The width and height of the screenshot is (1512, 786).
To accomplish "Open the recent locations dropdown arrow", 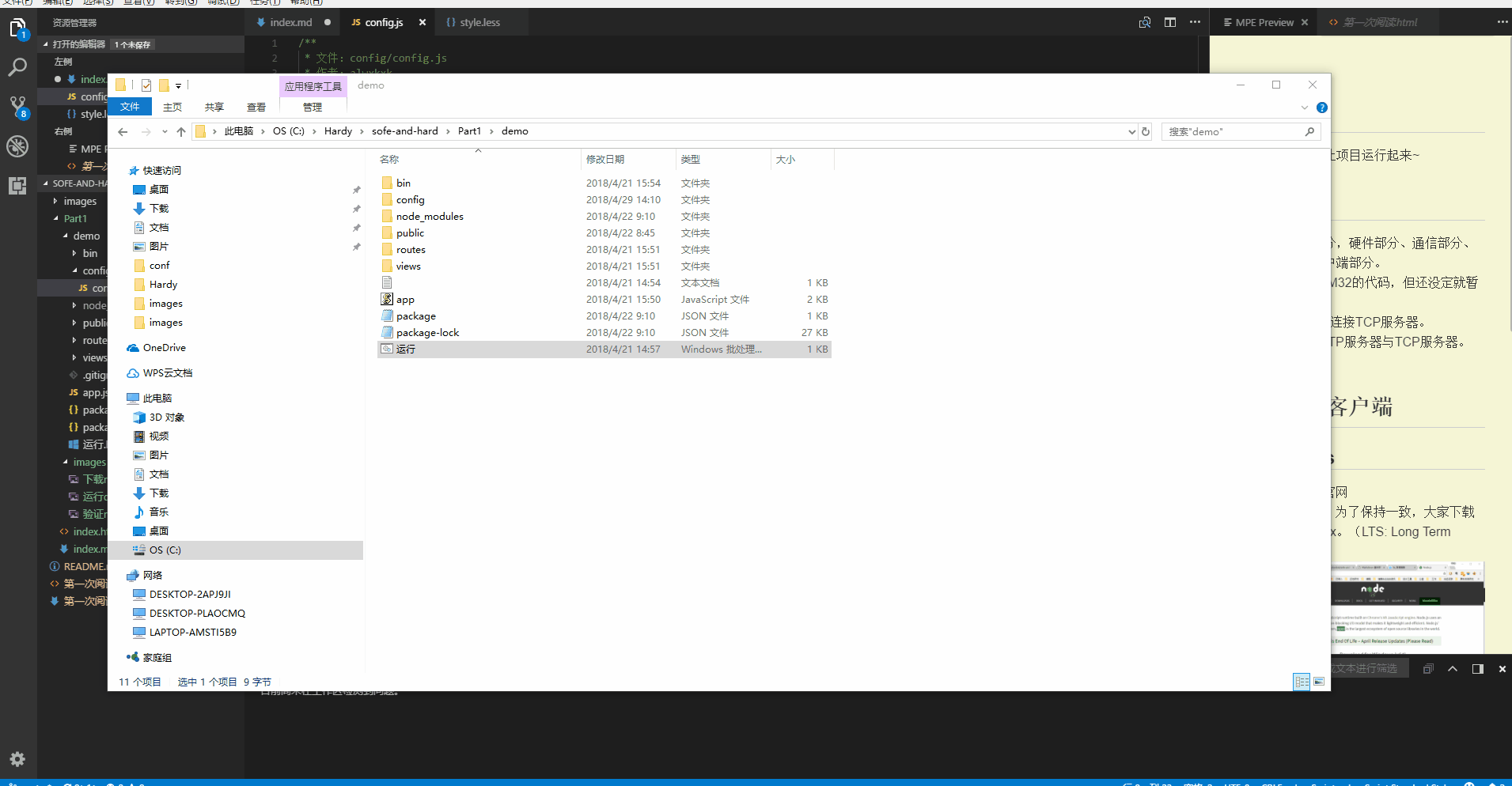I will (165, 131).
